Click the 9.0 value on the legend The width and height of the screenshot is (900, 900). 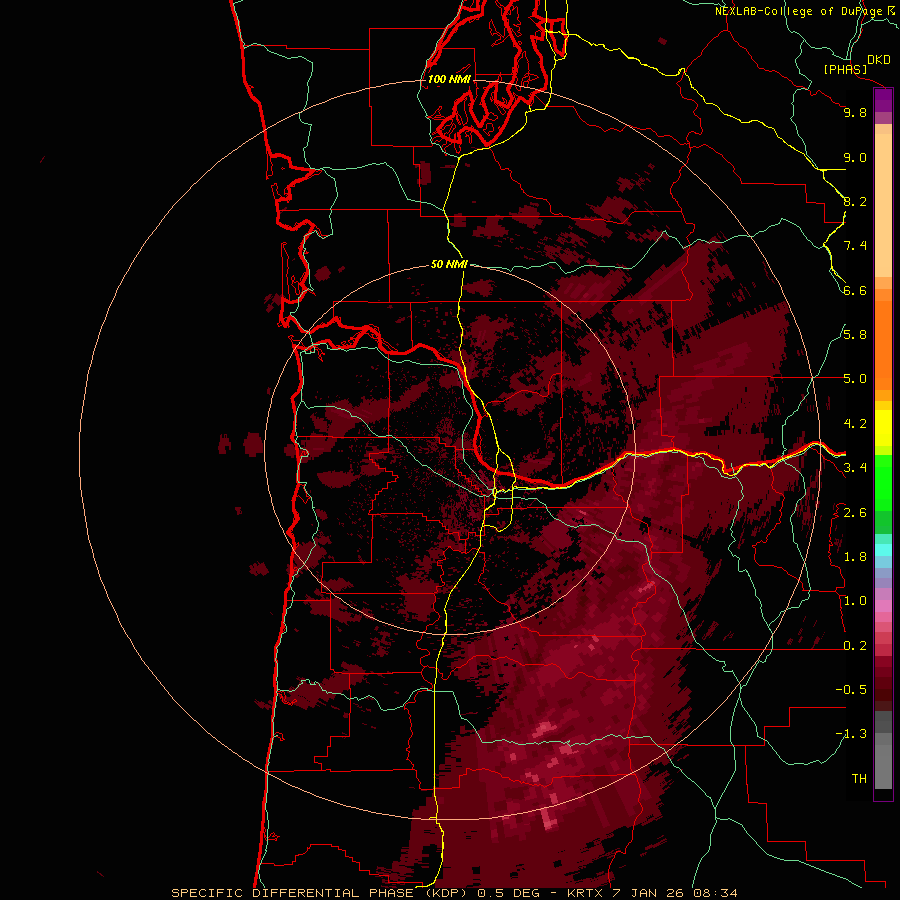click(855, 157)
